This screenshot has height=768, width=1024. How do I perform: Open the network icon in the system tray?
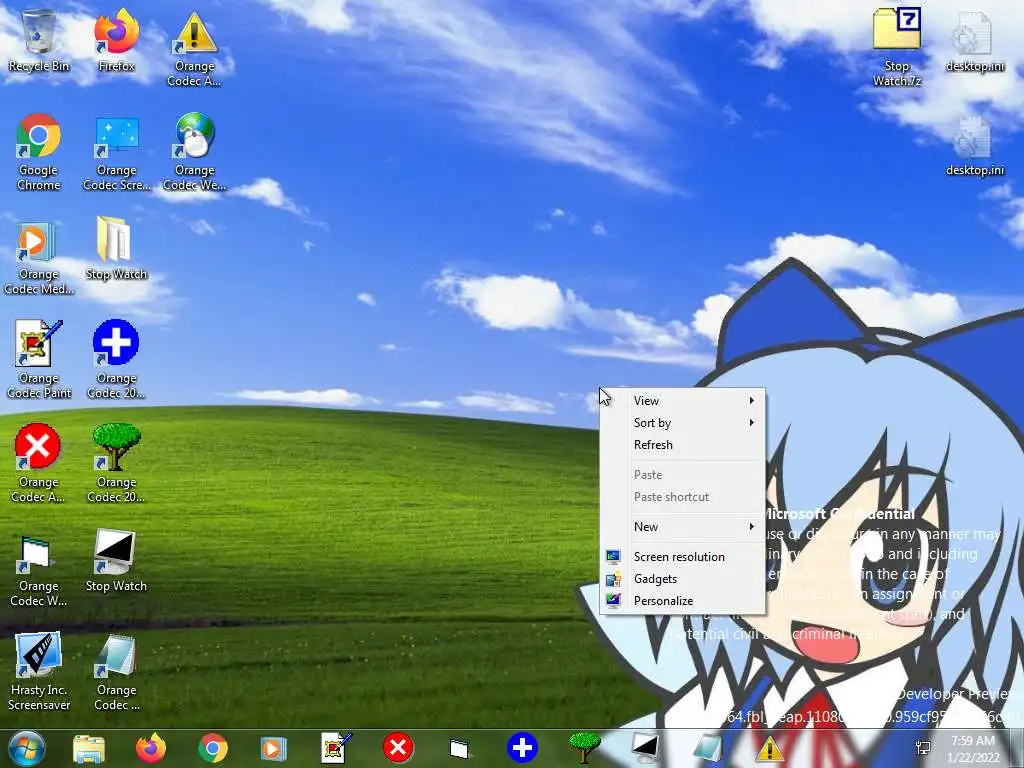pos(923,748)
